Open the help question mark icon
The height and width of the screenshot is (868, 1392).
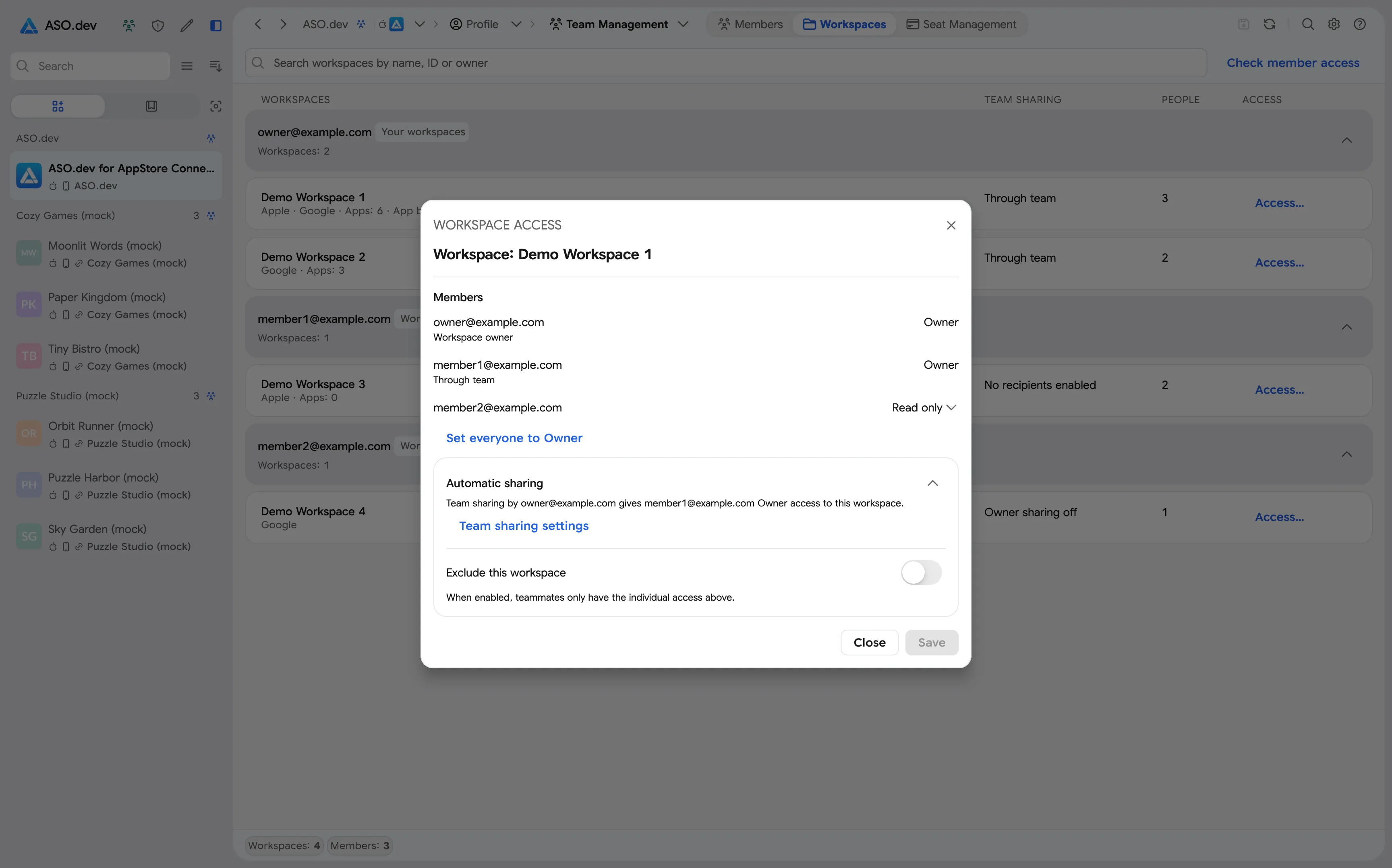point(1360,24)
